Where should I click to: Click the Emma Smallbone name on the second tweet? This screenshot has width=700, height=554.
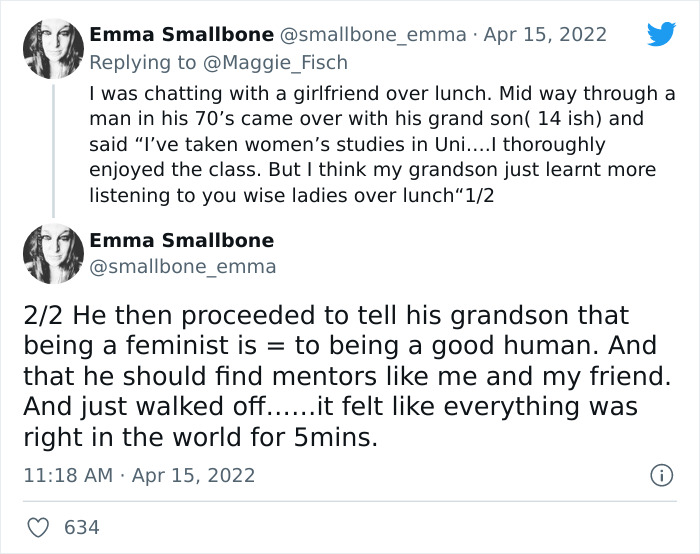click(181, 241)
